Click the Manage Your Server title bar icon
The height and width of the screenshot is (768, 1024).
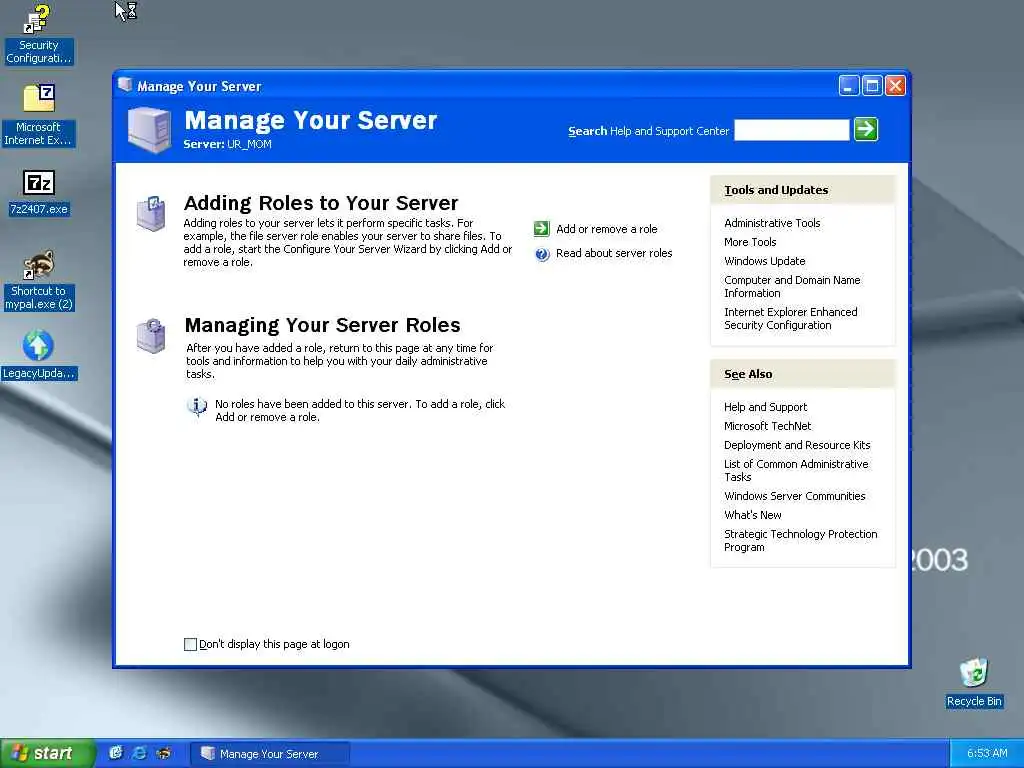(x=125, y=86)
